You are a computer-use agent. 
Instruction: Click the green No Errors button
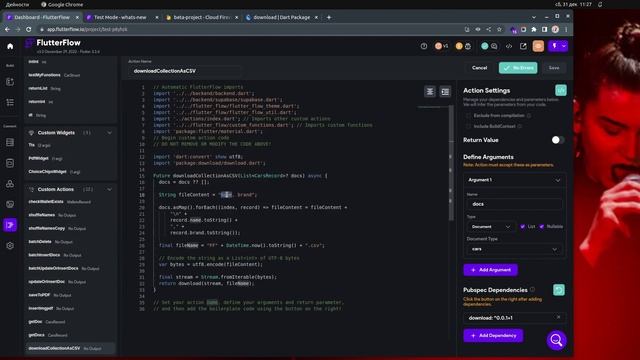(518, 68)
